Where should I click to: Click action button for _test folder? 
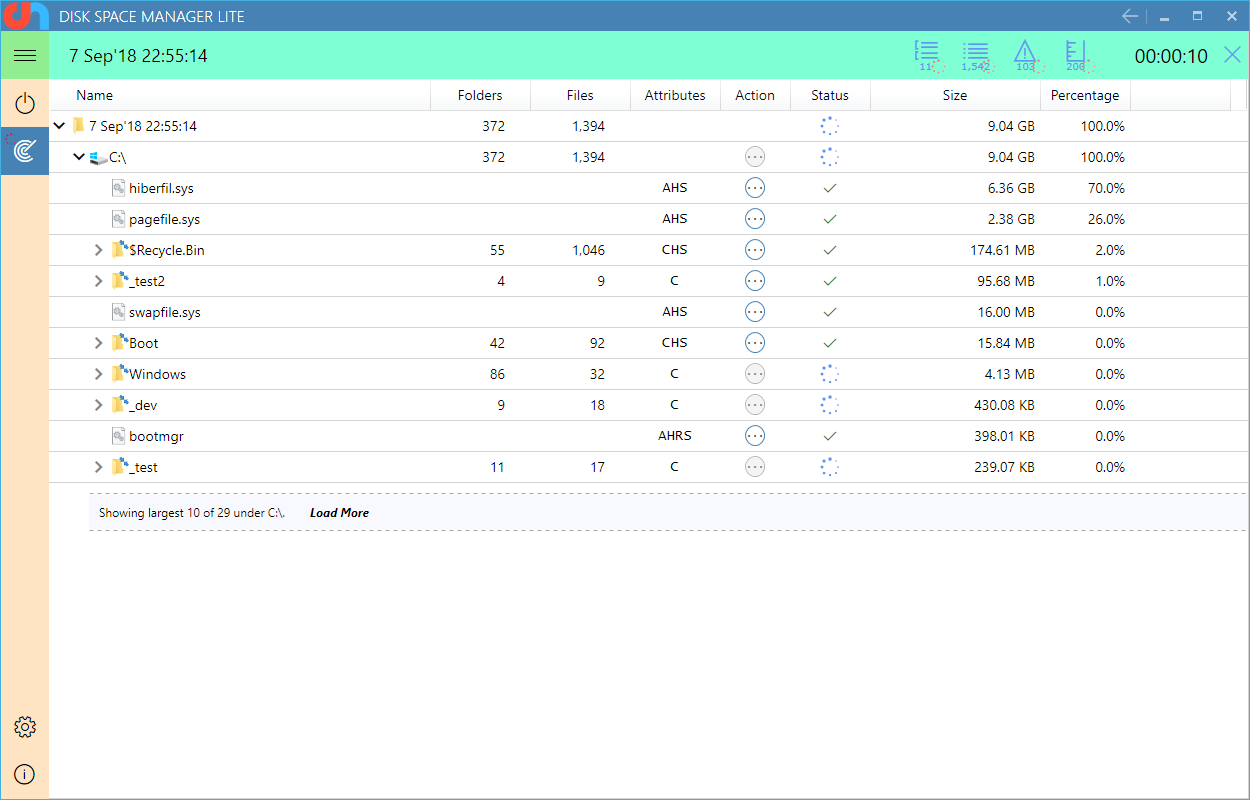click(x=755, y=467)
